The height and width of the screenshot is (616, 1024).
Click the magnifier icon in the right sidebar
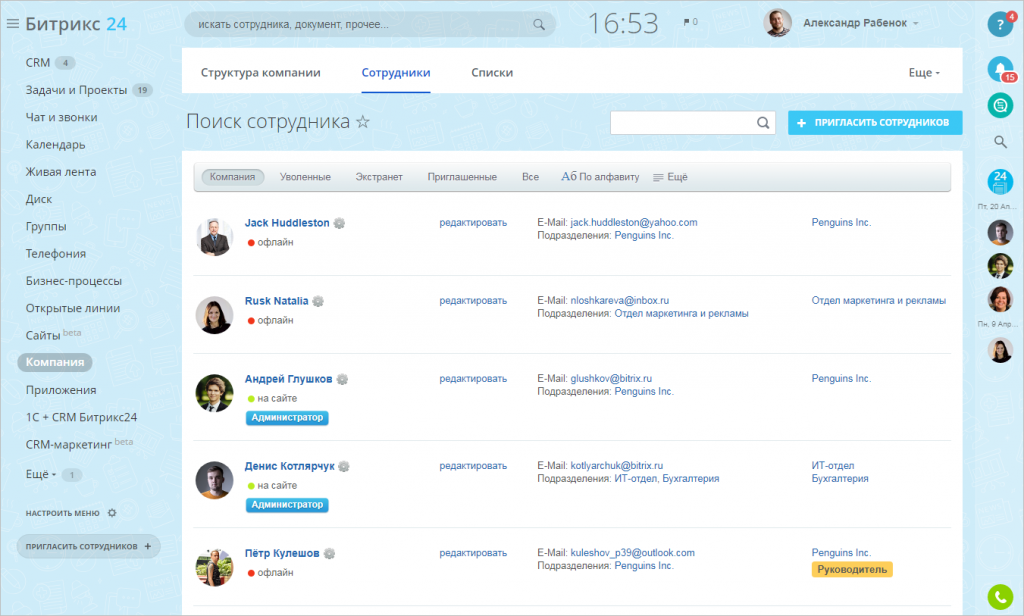(x=1000, y=142)
